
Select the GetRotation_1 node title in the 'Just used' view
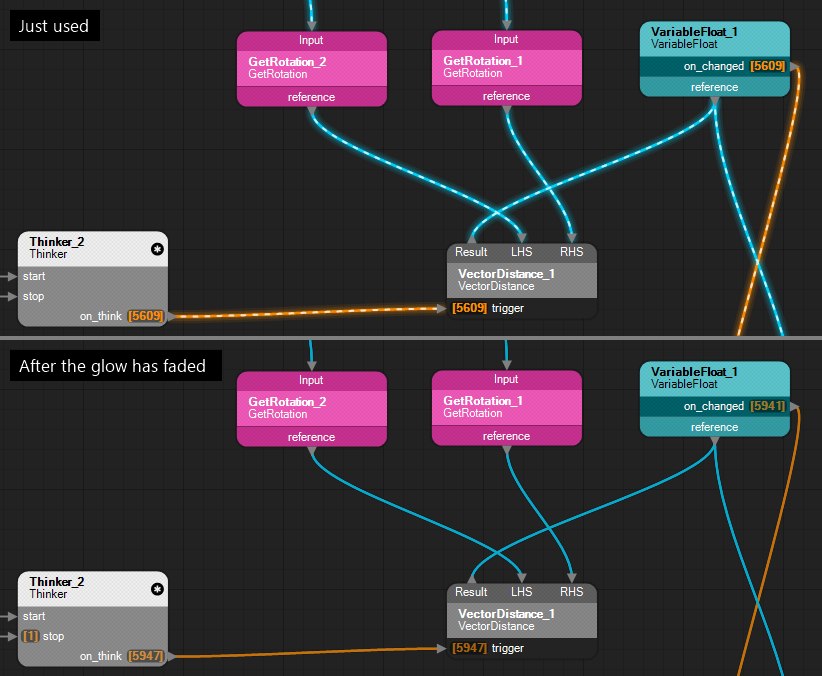483,60
